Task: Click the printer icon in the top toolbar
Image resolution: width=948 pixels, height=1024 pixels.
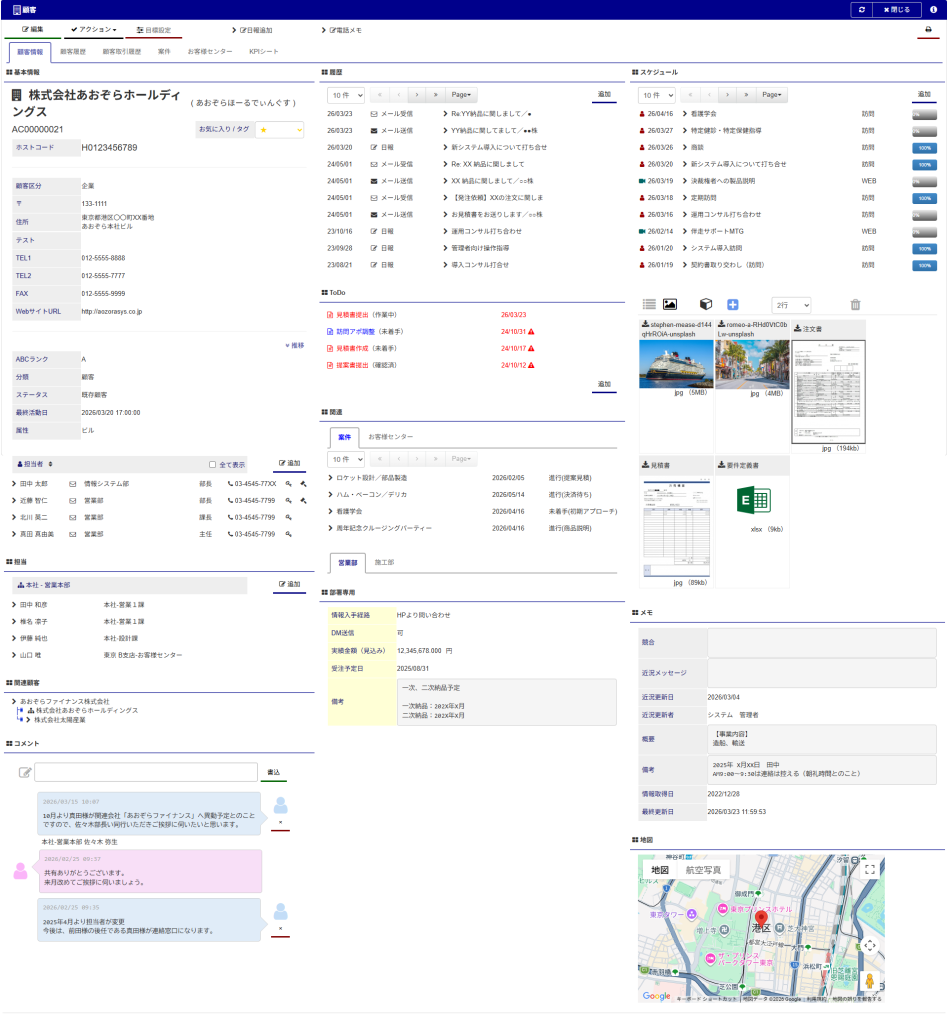Action: click(x=928, y=30)
